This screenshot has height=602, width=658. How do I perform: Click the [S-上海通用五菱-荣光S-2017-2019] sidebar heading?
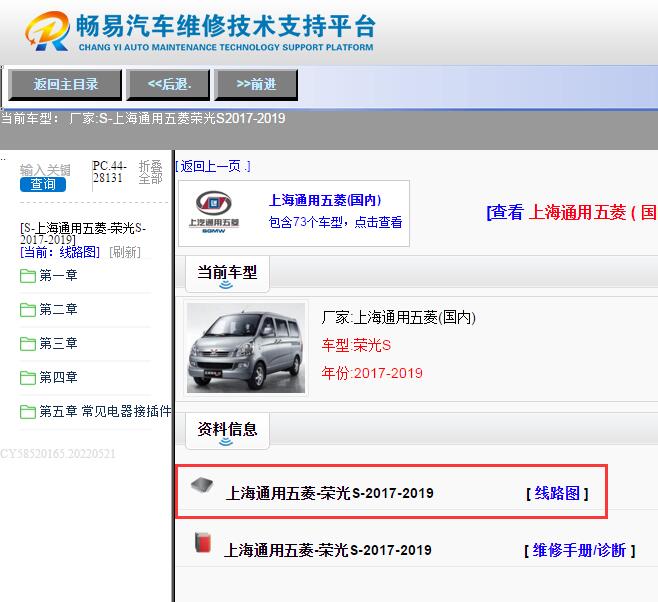(83, 234)
